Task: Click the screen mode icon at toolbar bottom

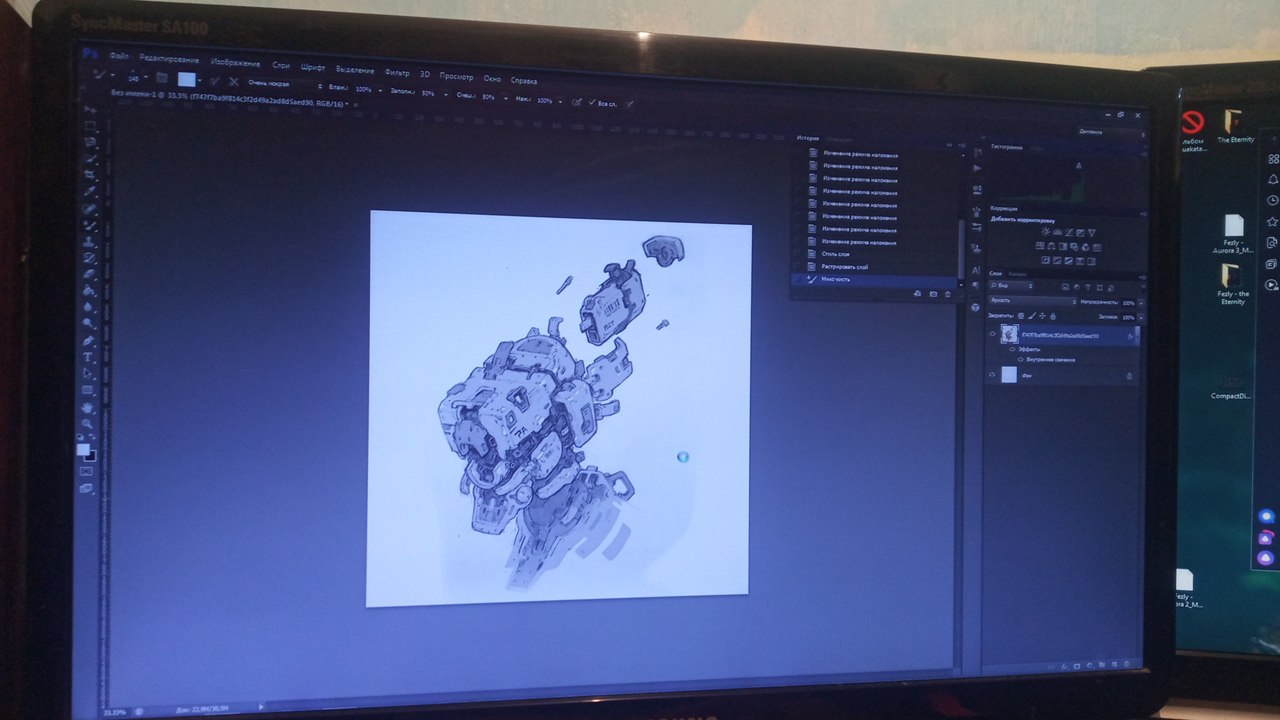Action: (87, 488)
